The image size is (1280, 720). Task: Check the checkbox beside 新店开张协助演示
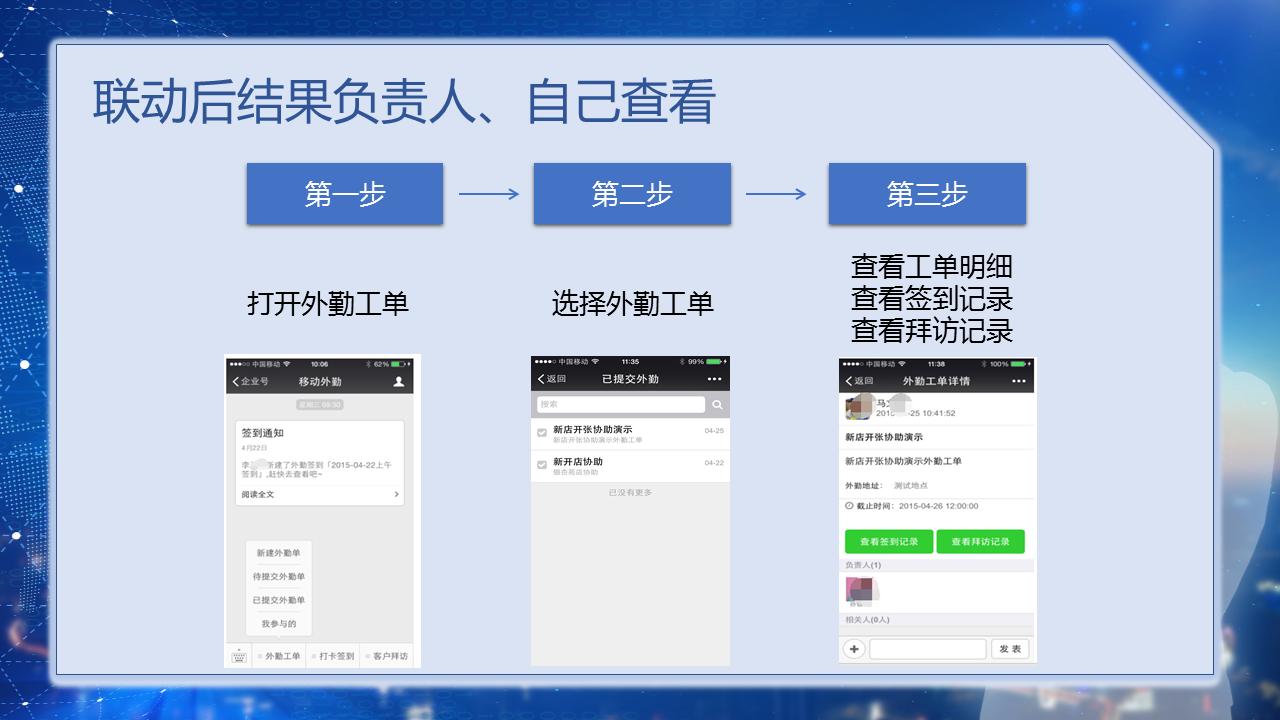(541, 433)
